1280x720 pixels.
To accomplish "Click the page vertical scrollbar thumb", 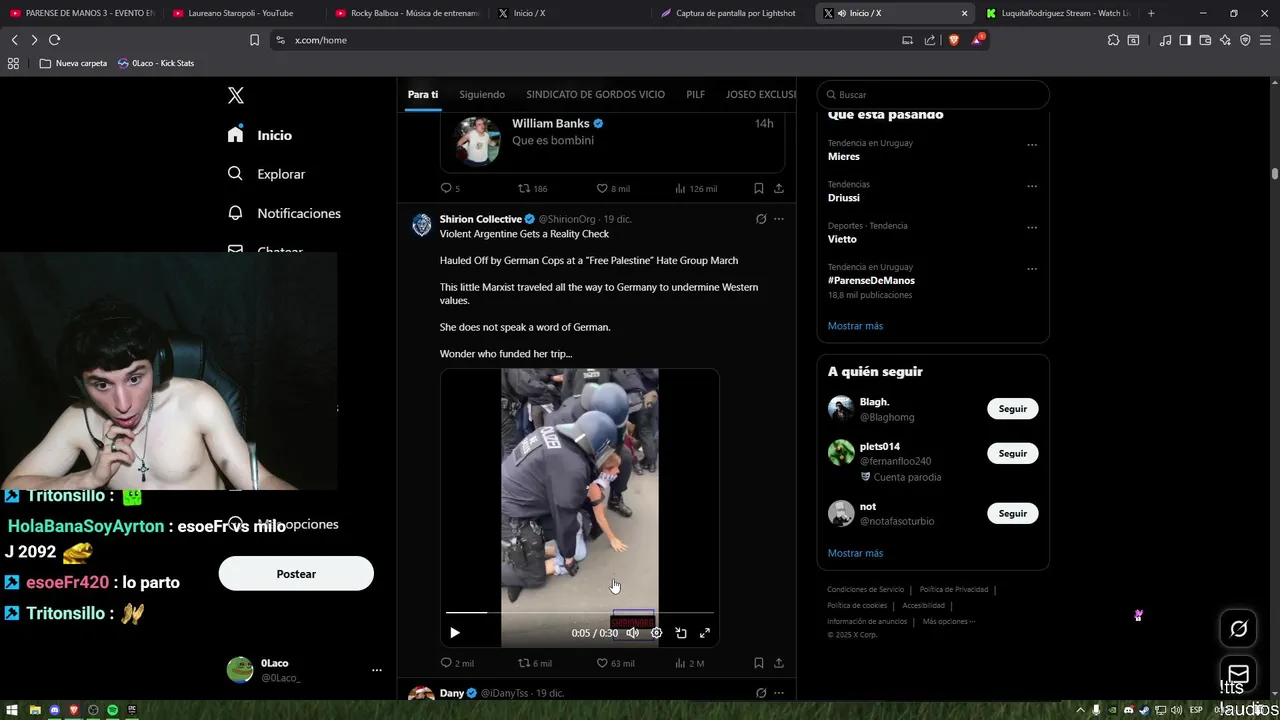I will tap(1275, 173).
